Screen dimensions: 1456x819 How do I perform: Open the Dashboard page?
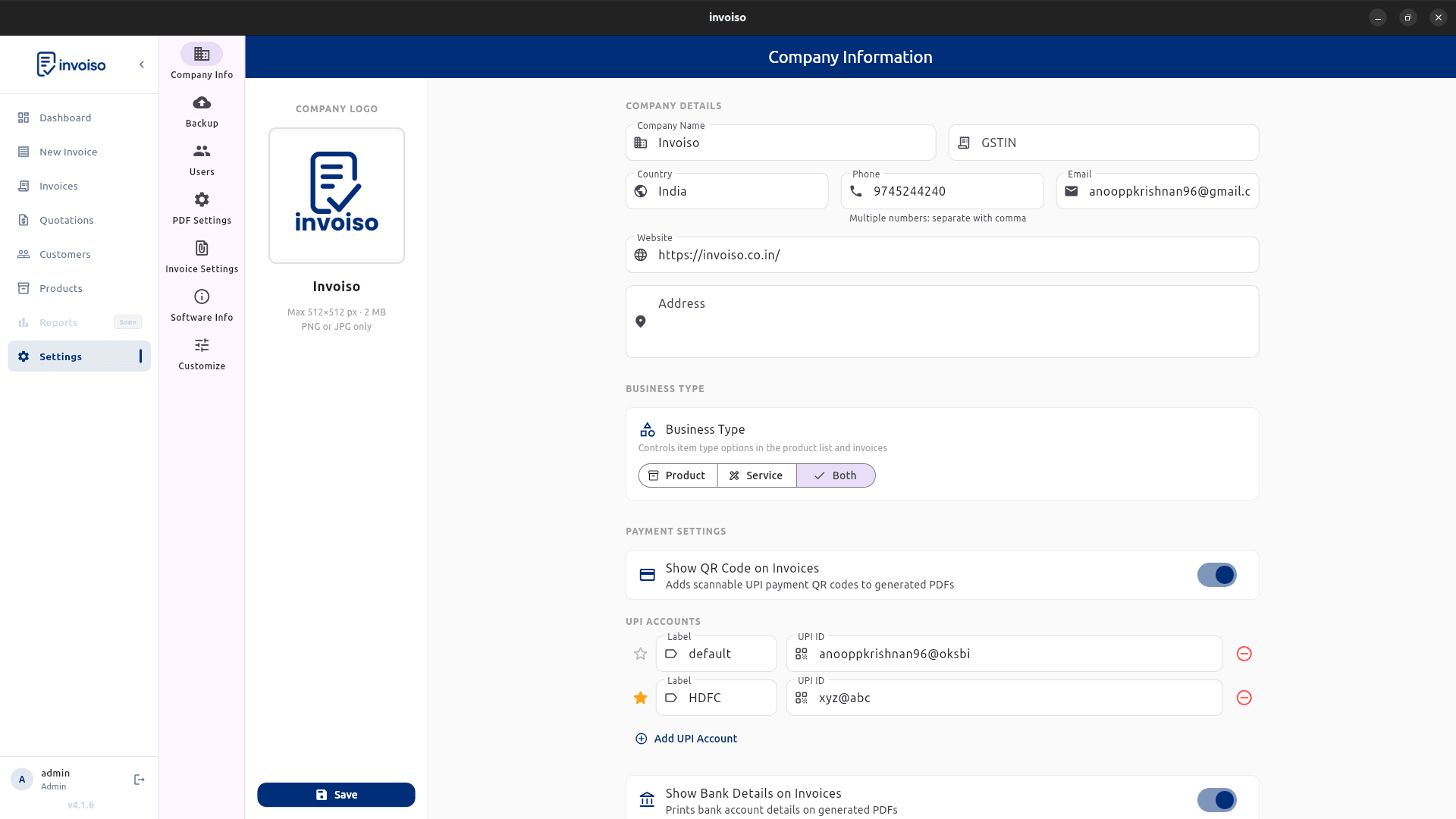(x=79, y=118)
